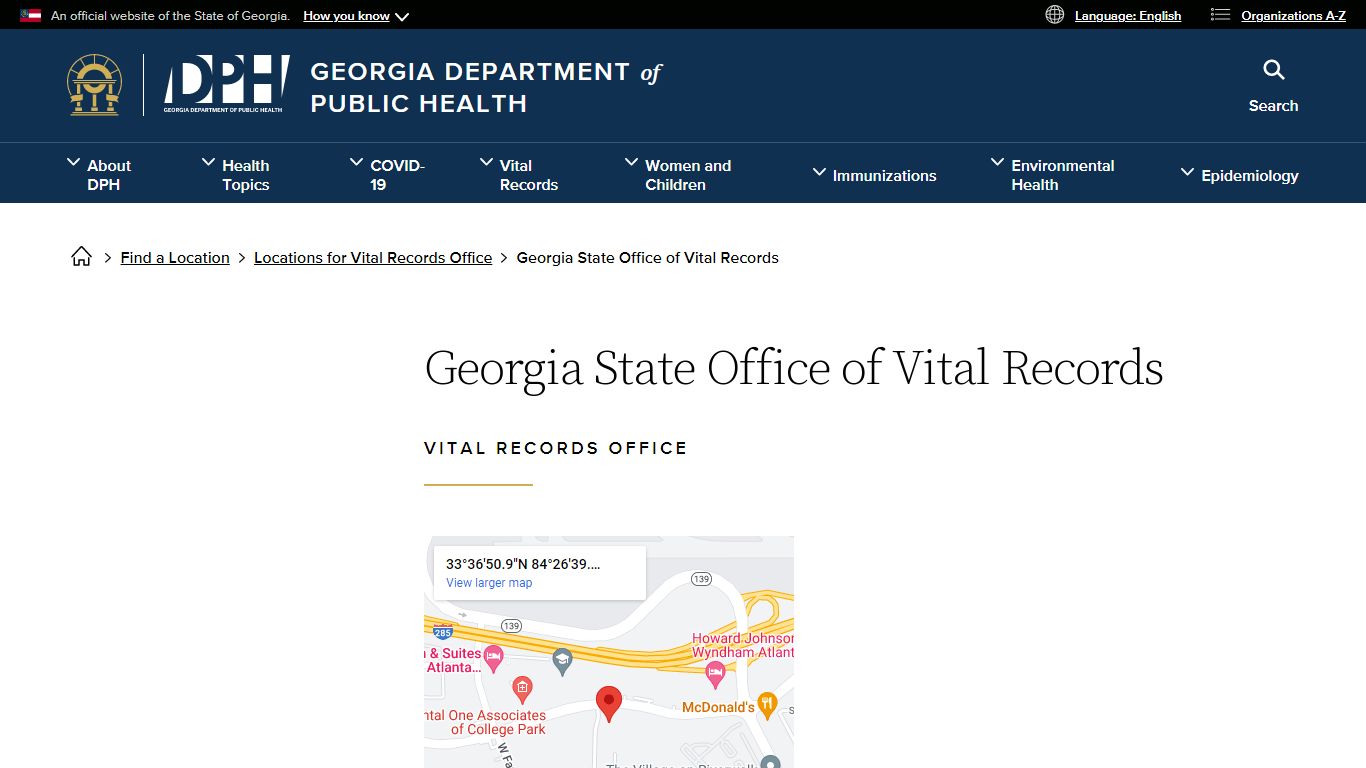Open the Environmental Health menu
The height and width of the screenshot is (768, 1366).
(1062, 175)
